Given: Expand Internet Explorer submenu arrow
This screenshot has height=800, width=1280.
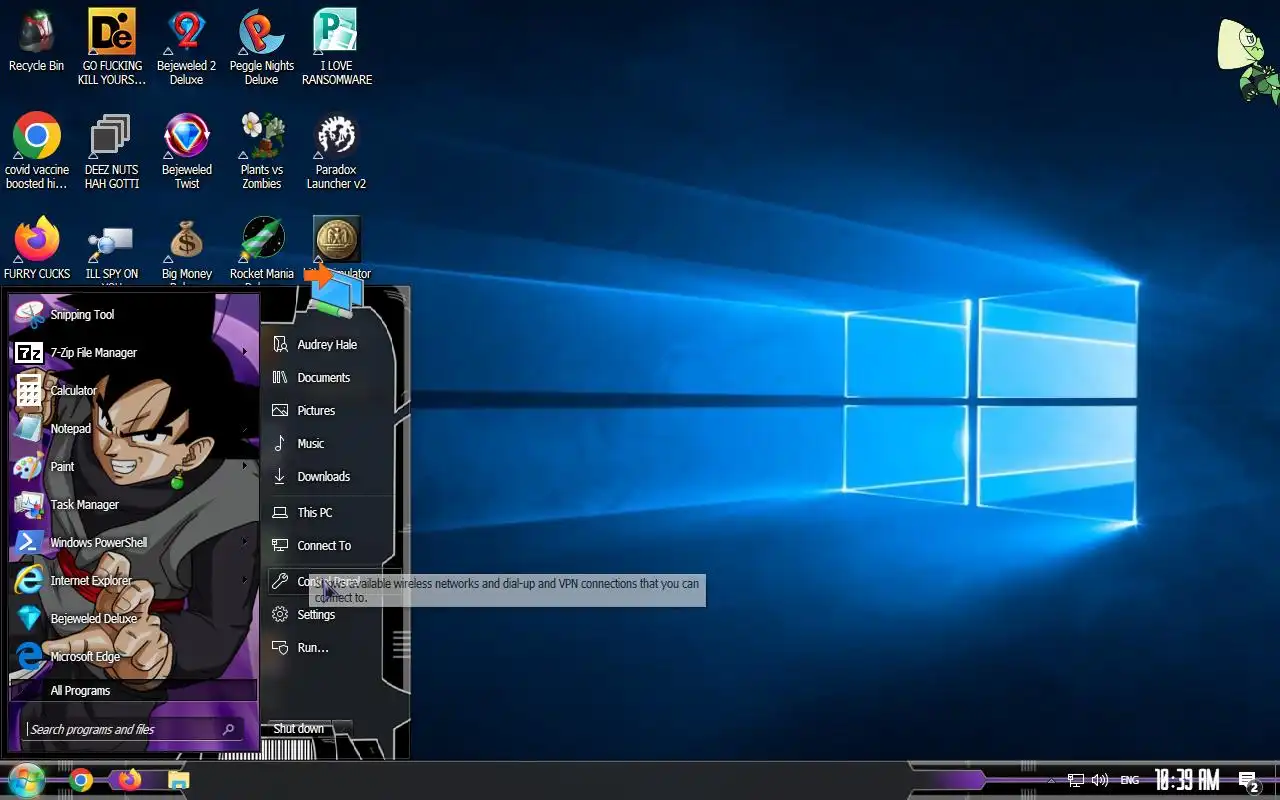Looking at the screenshot, I should pyautogui.click(x=245, y=581).
